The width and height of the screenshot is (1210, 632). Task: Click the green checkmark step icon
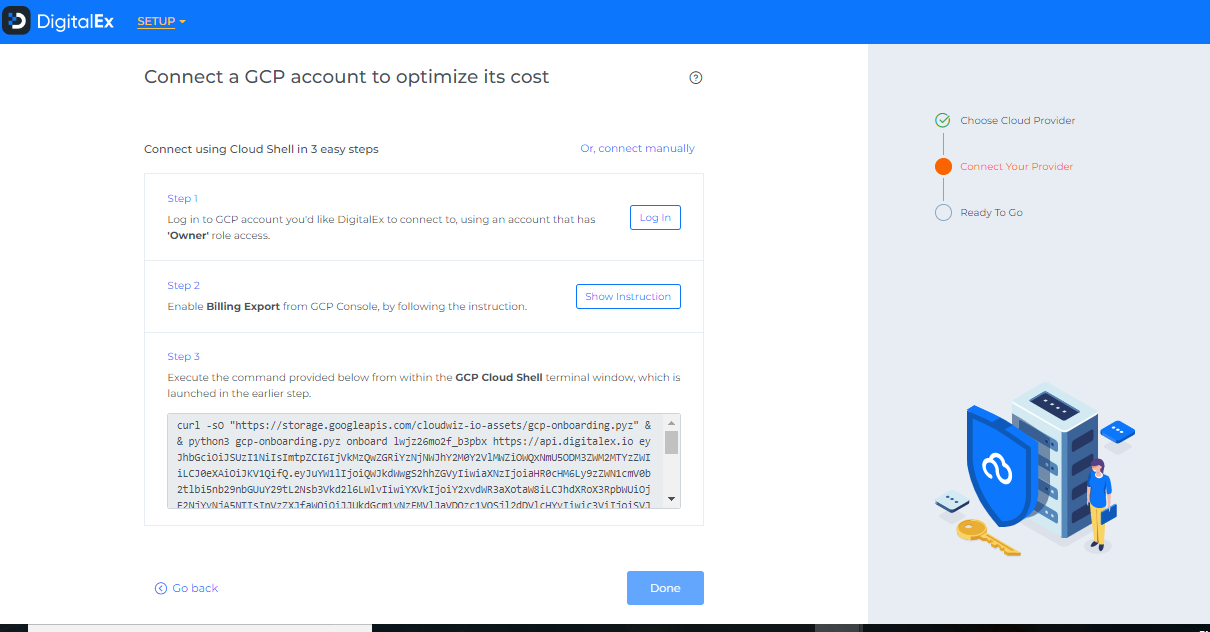point(942,120)
